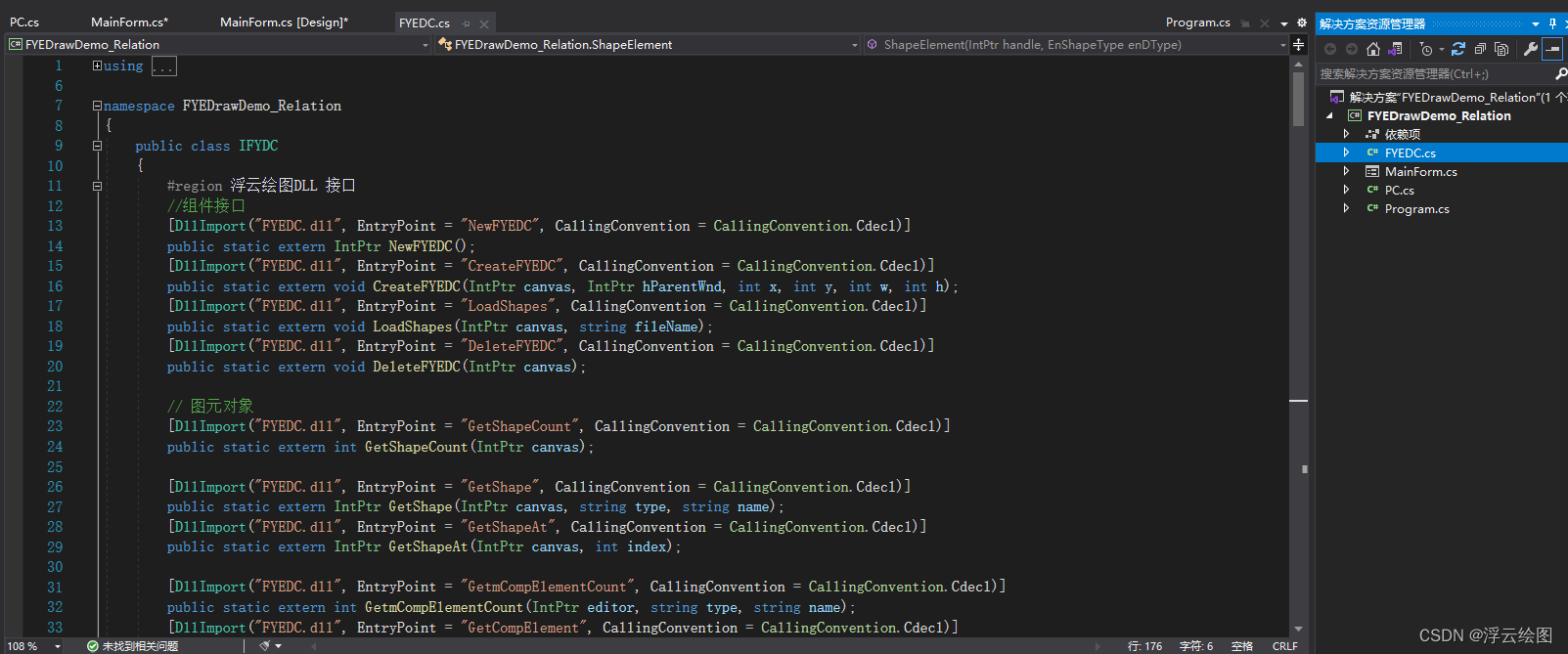Open dropdown beside code cleanup broom
Screen dimensions: 1568x654
(279, 646)
